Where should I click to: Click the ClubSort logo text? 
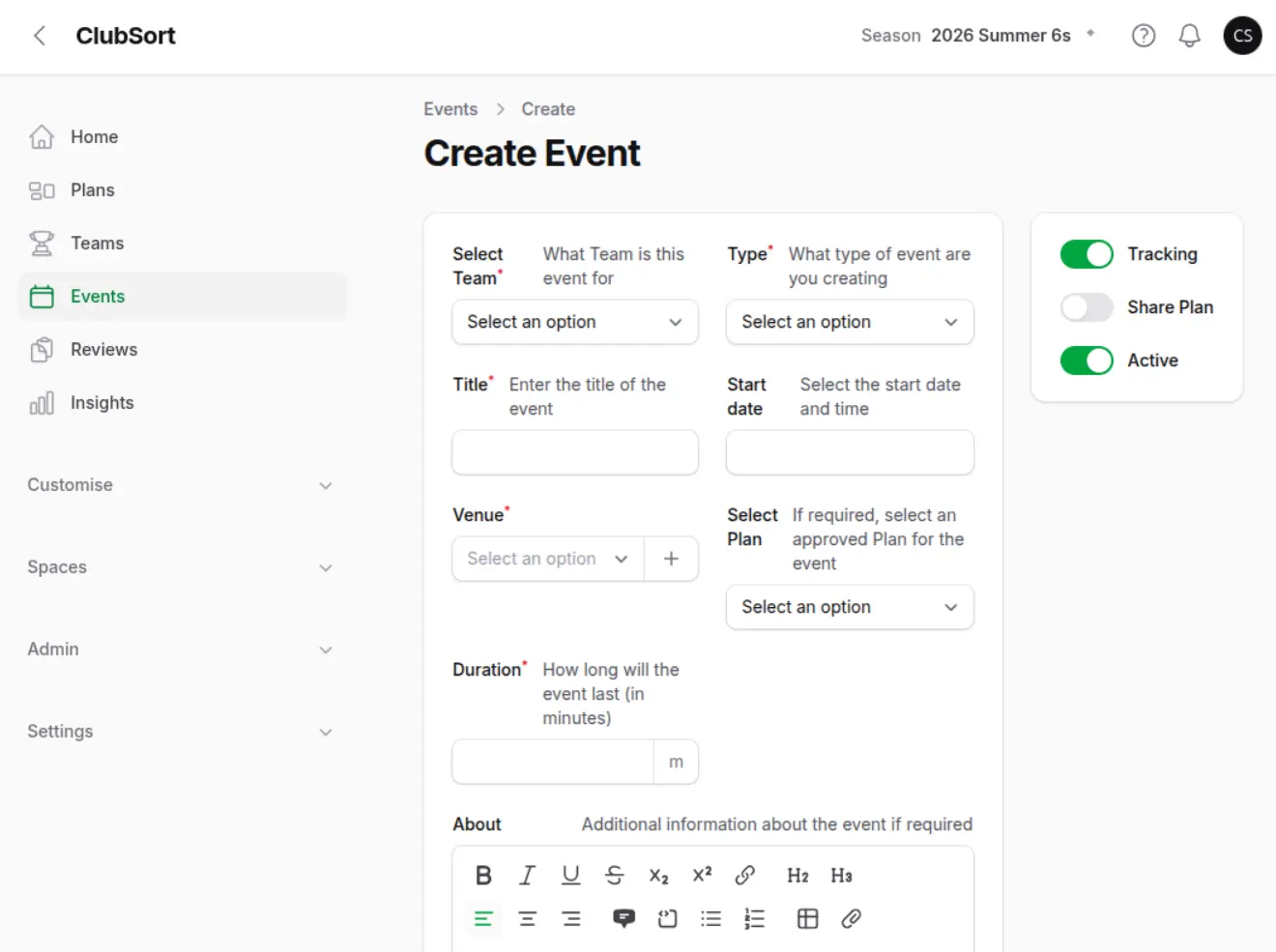[126, 36]
